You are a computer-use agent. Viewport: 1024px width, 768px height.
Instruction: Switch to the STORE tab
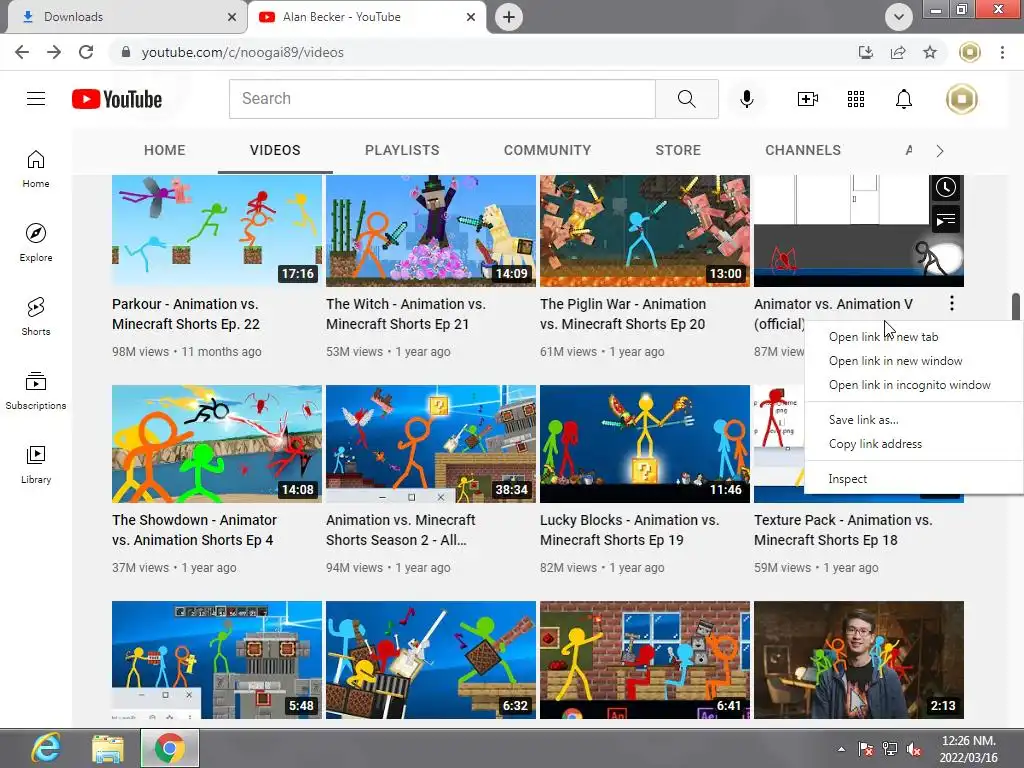pos(678,150)
